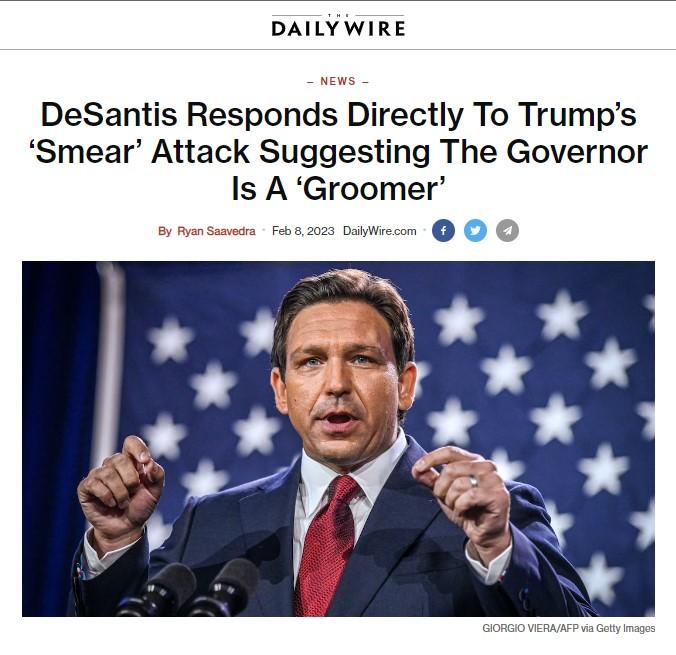Open the NEWS category label
Screen dimensions: 676x655
(338, 81)
